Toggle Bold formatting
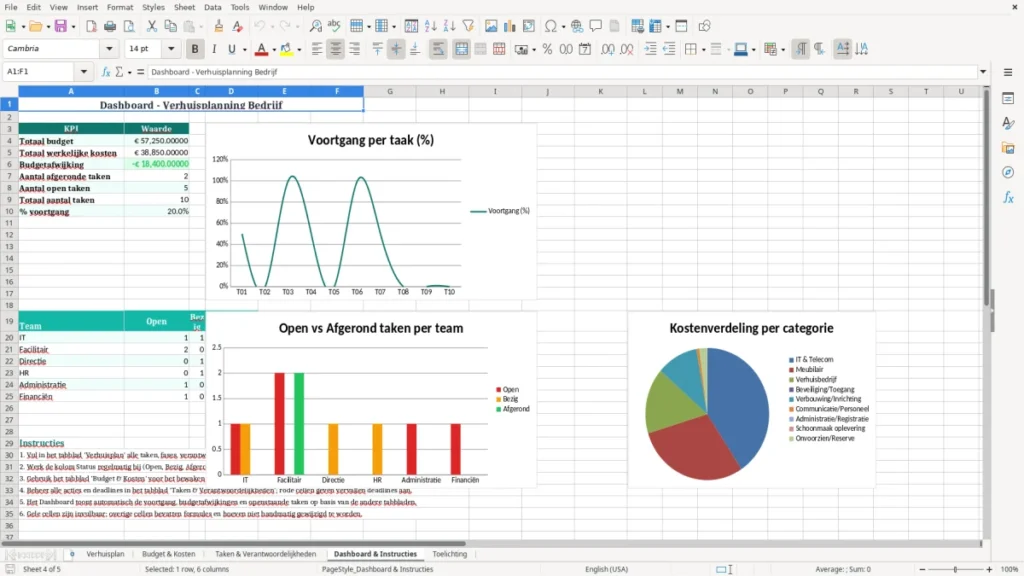The image size is (1024, 576). (195, 49)
